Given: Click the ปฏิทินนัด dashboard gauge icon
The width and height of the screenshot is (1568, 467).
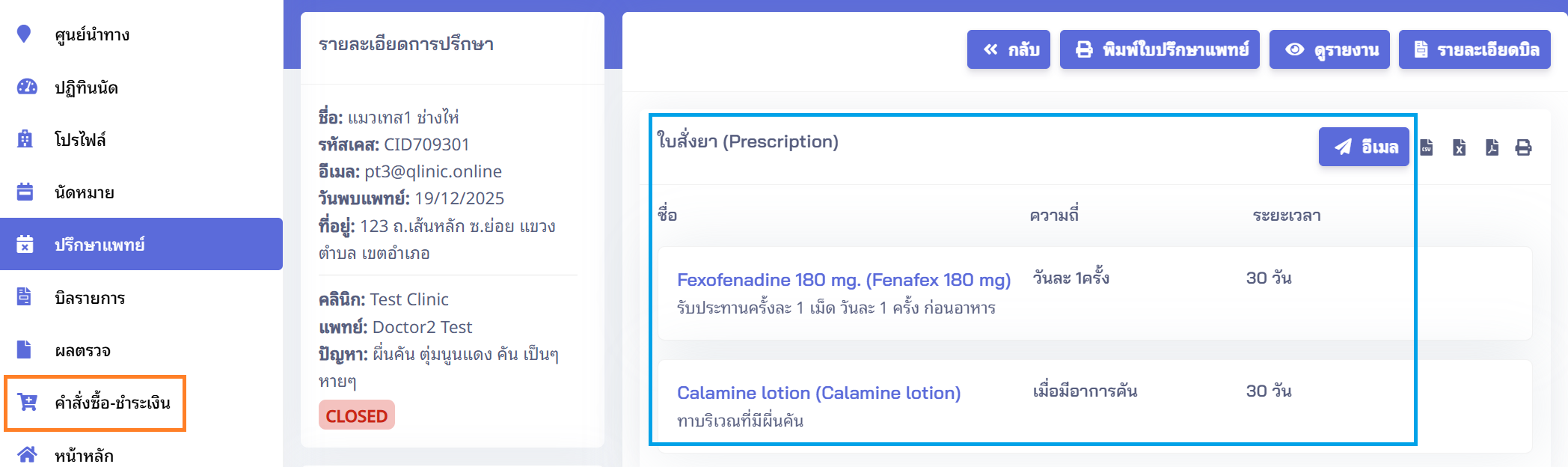Looking at the screenshot, I should click(x=26, y=87).
